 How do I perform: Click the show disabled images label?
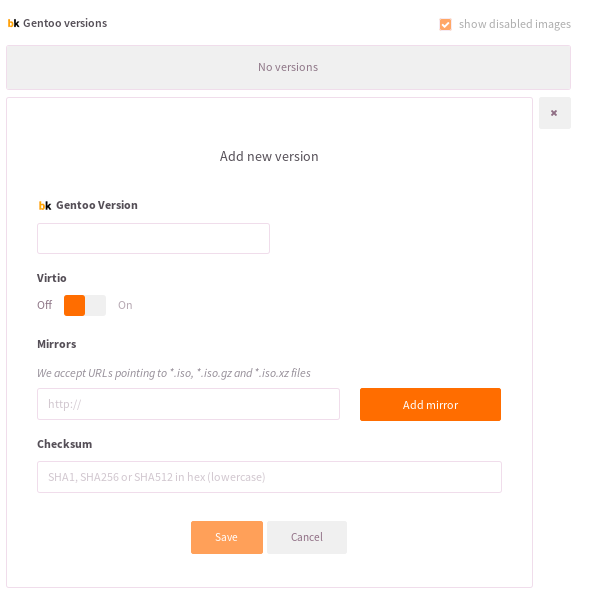coord(514,24)
